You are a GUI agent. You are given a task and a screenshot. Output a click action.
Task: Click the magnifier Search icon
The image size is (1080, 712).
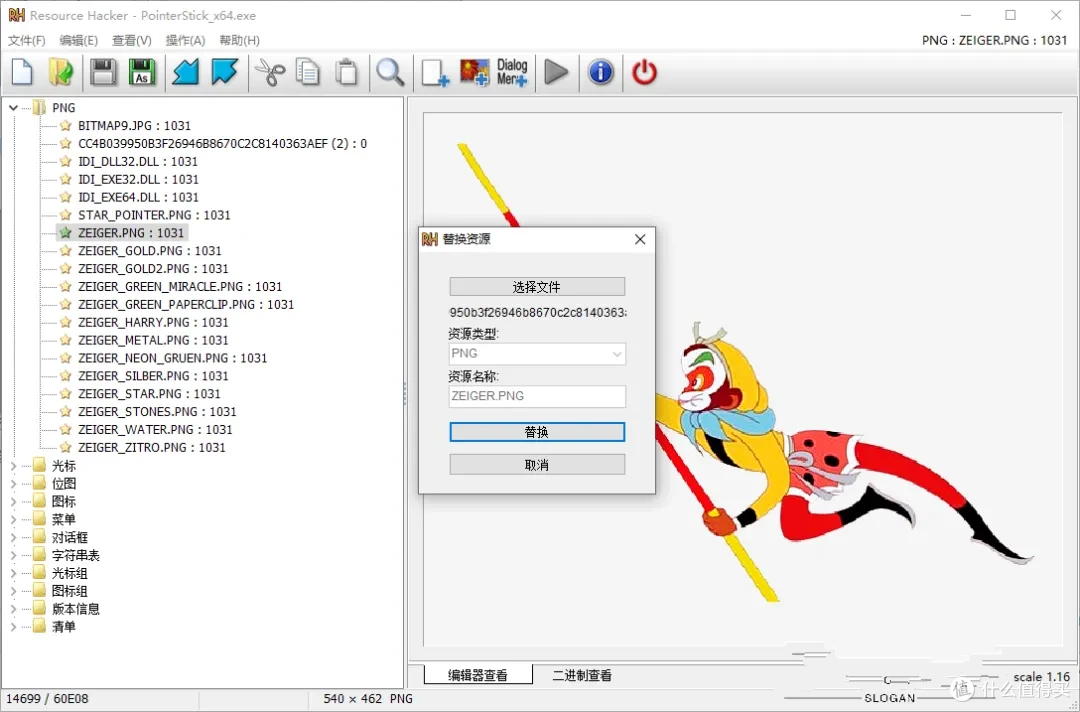click(x=390, y=73)
